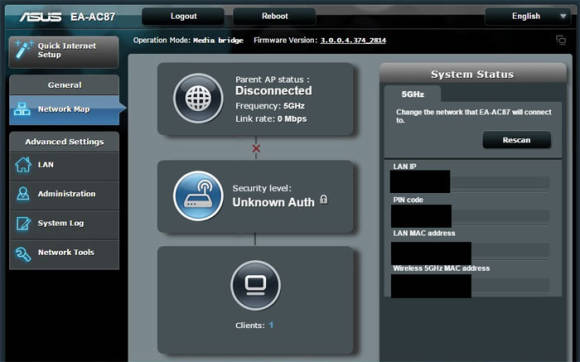Open LAN settings
Image resolution: width=580 pixels, height=362 pixels.
tap(64, 165)
